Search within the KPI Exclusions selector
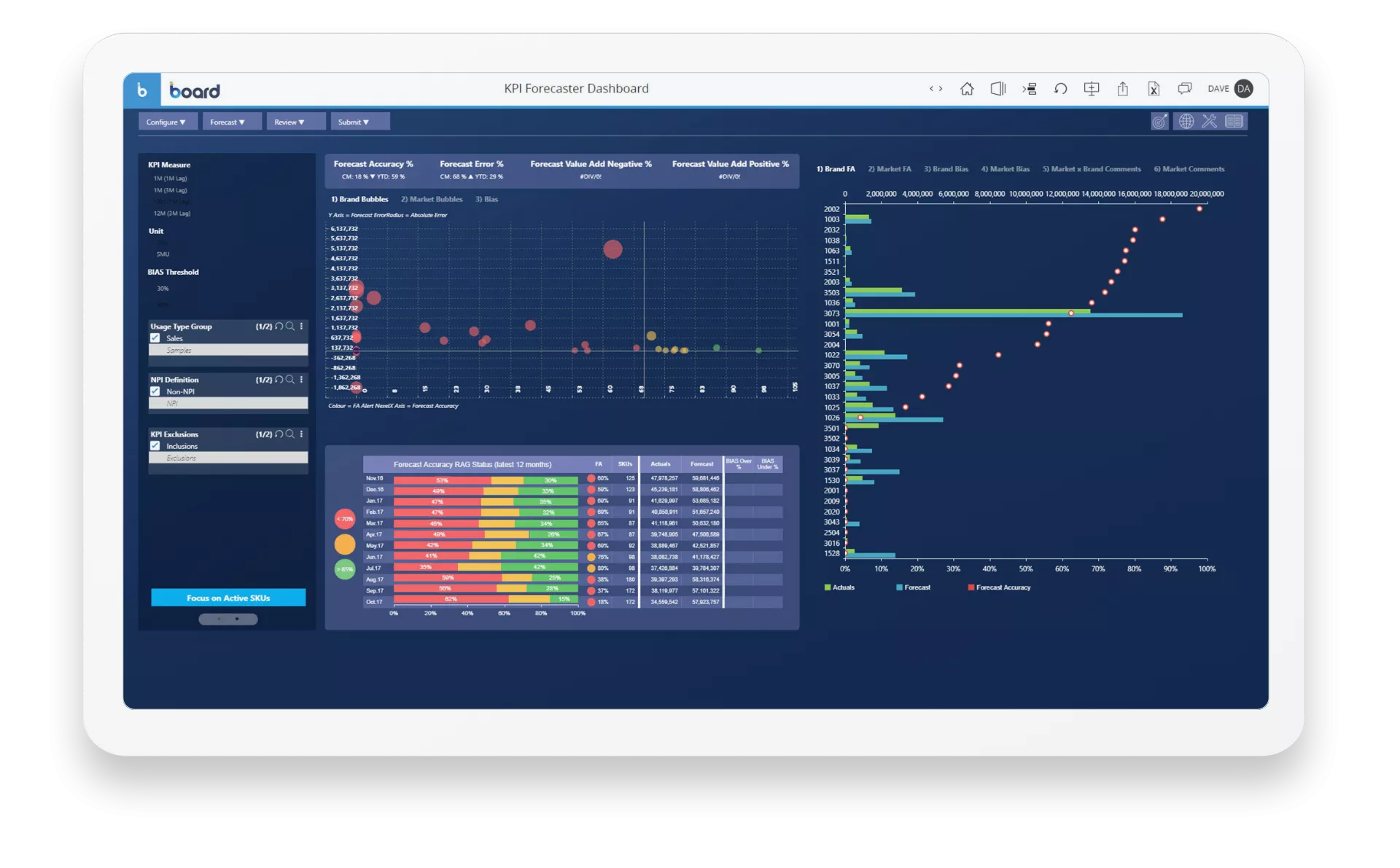 click(x=290, y=434)
